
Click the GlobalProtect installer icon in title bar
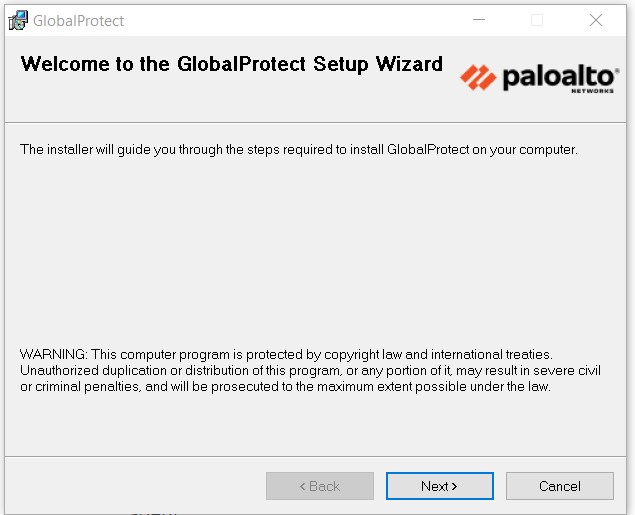click(17, 20)
